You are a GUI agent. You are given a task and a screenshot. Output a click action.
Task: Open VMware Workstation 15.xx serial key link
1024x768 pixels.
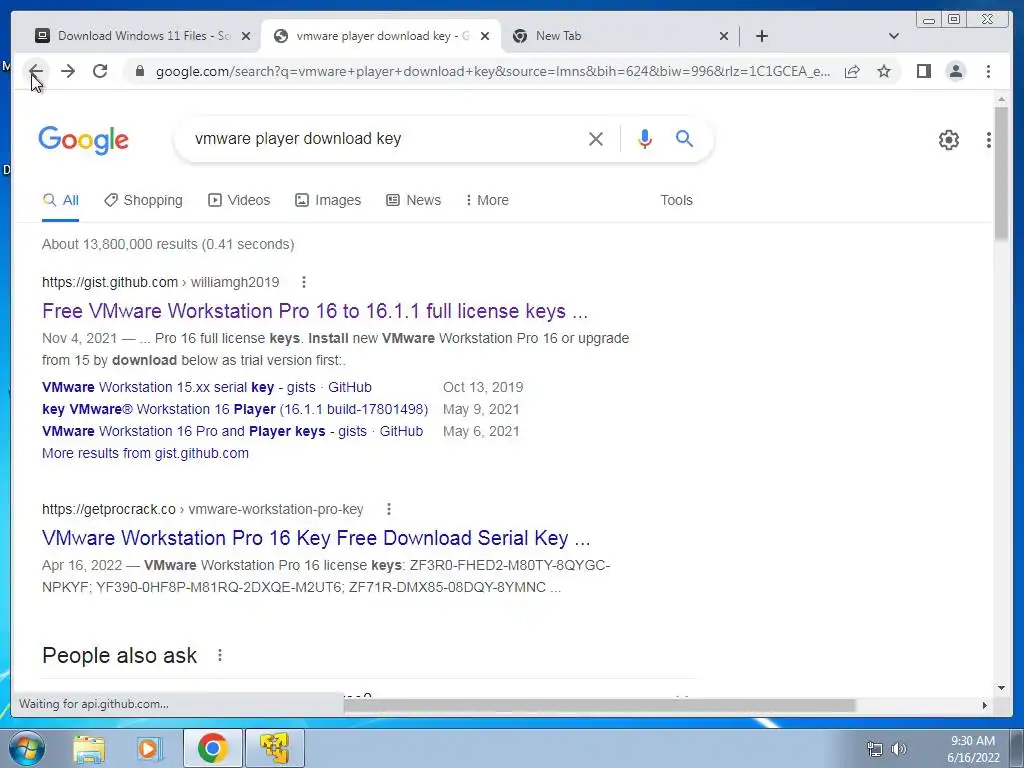[206, 387]
